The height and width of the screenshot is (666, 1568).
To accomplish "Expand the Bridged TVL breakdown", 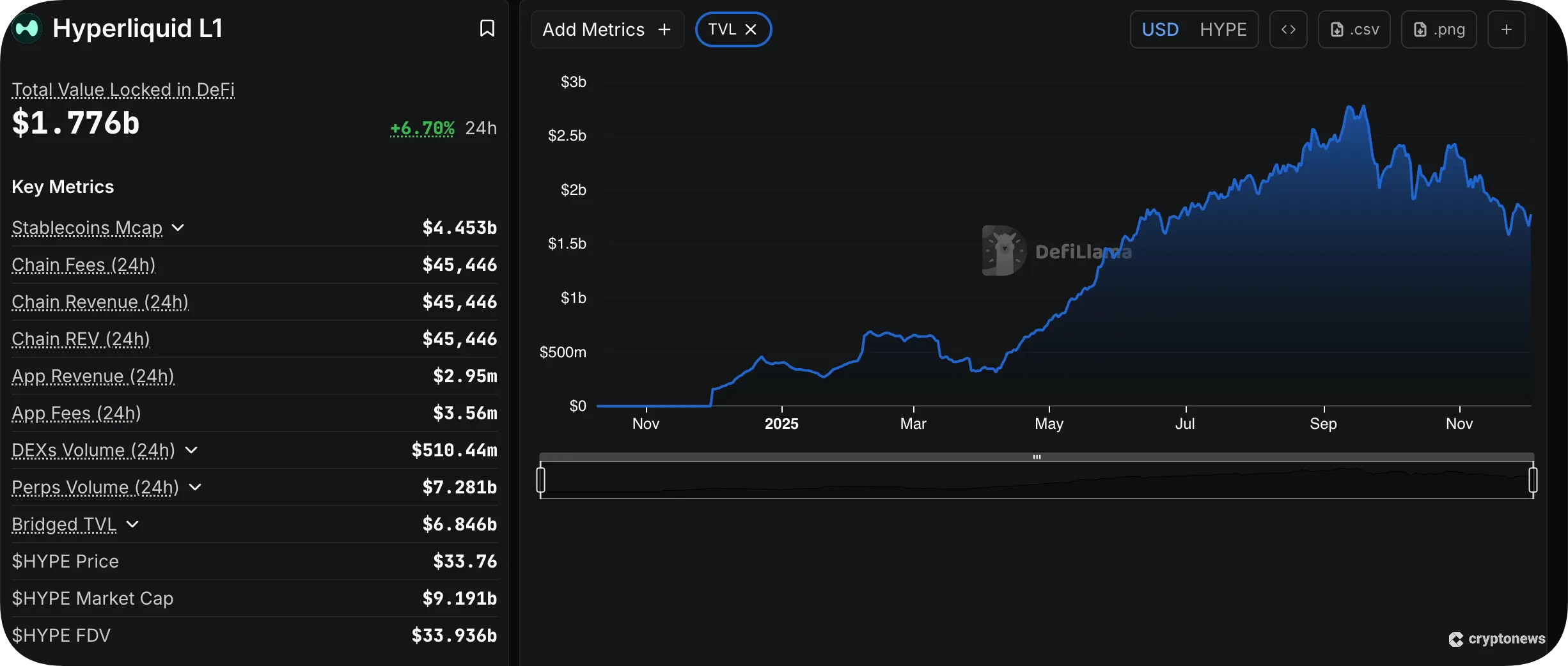I will 132,524.
